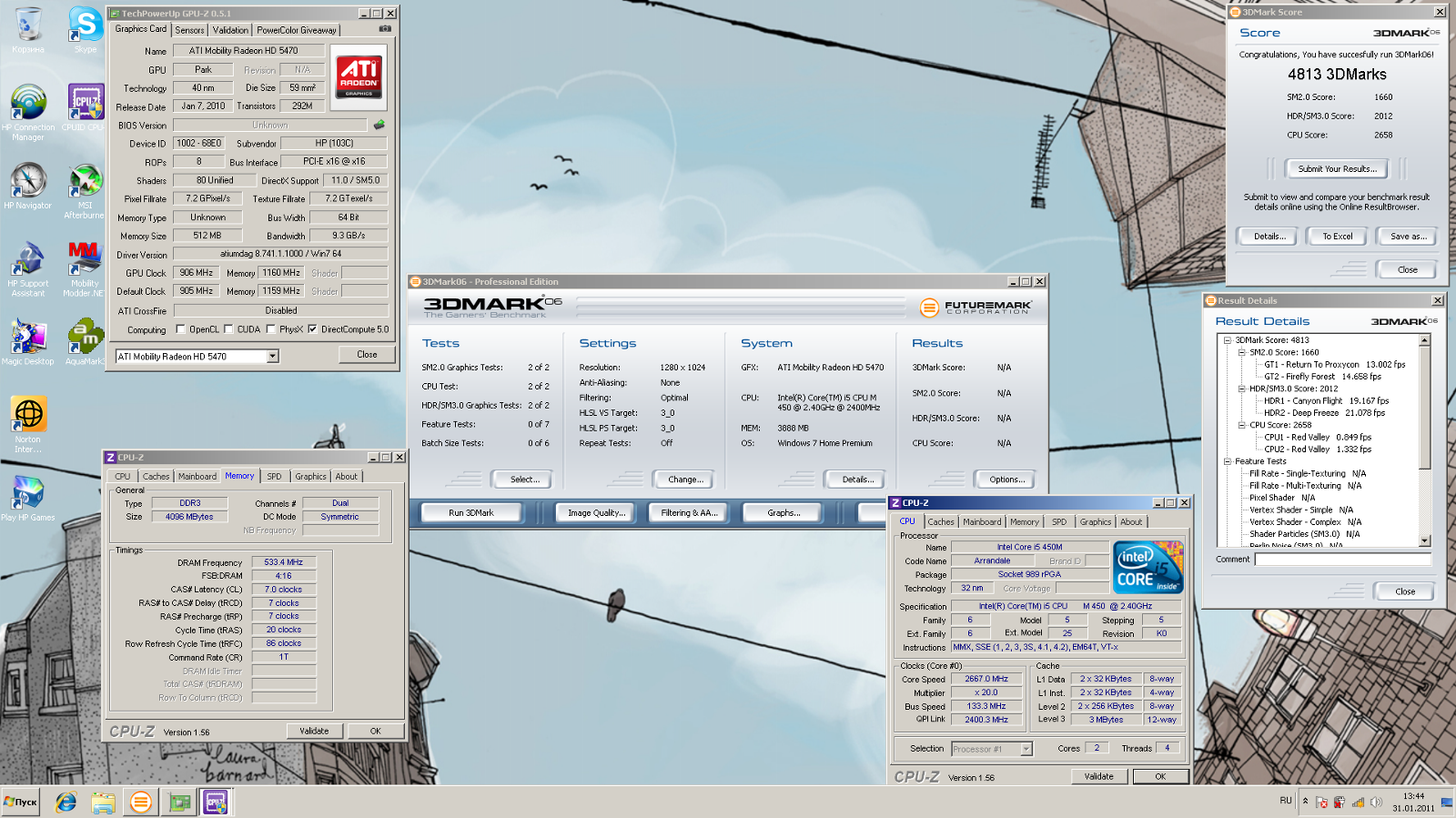Screen dimensions: 1456x818
Task: Open the PowerColor Giveaway tab
Action: click(297, 30)
